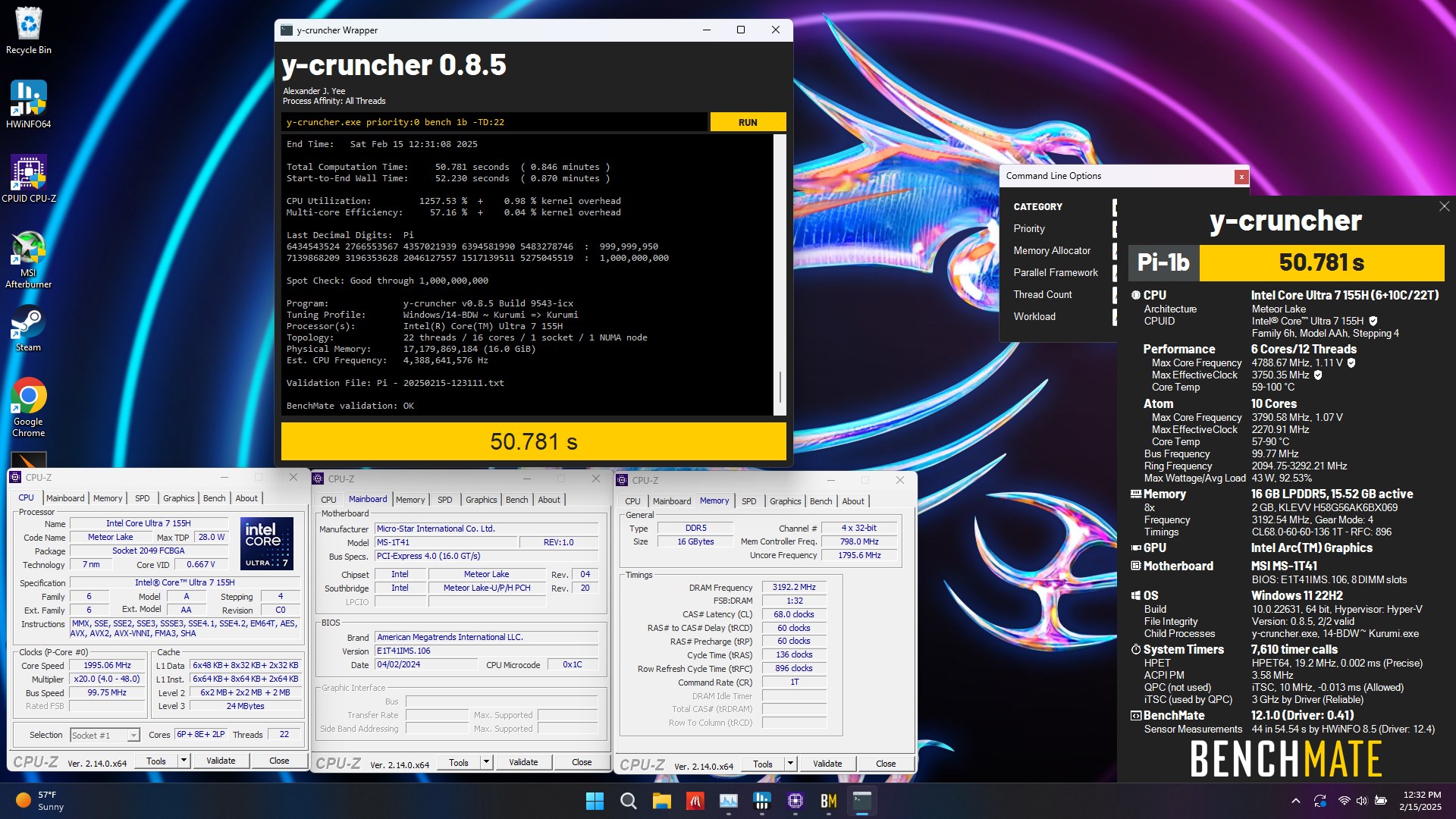
Task: Open battery status tray icon
Action: point(1381,801)
